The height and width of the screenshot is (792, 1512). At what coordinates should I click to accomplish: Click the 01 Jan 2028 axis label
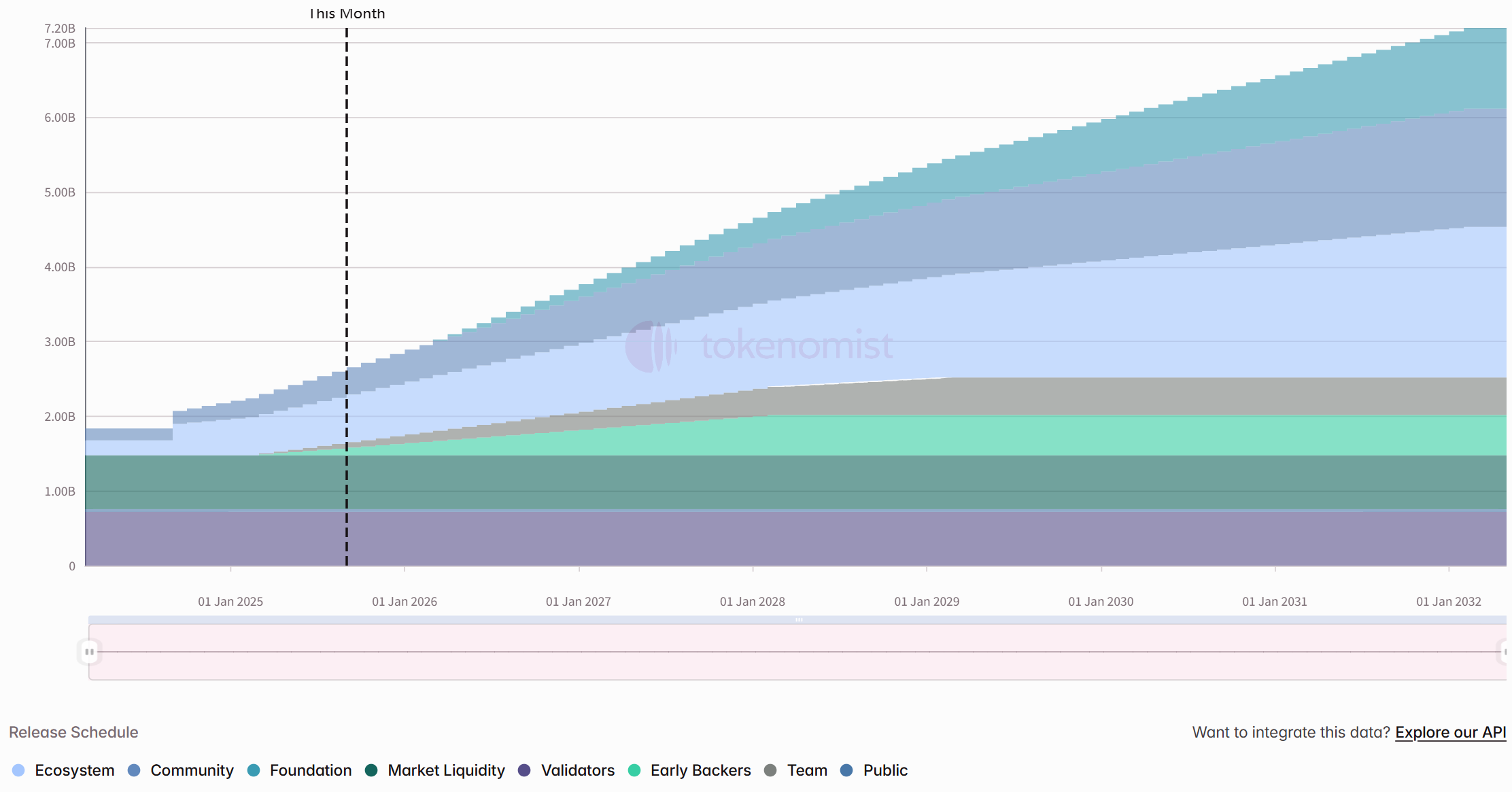click(752, 602)
